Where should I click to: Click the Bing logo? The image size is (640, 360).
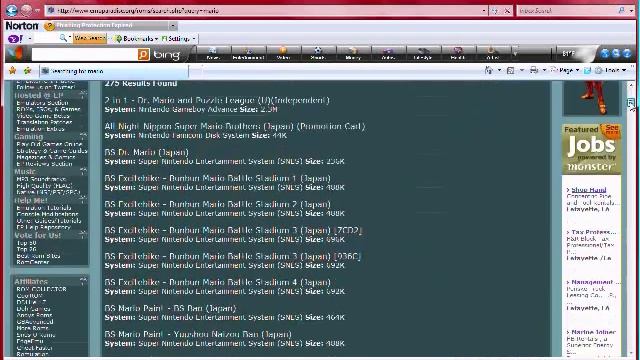click(167, 55)
